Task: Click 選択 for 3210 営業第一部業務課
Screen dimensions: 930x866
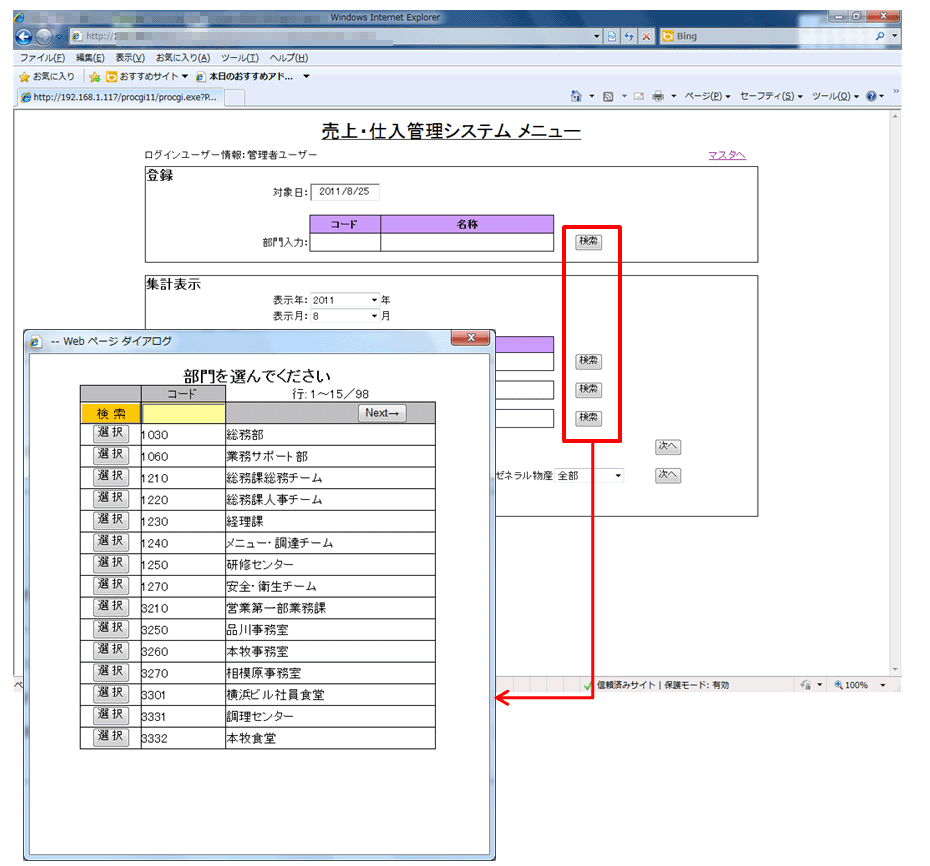Action: [111, 607]
